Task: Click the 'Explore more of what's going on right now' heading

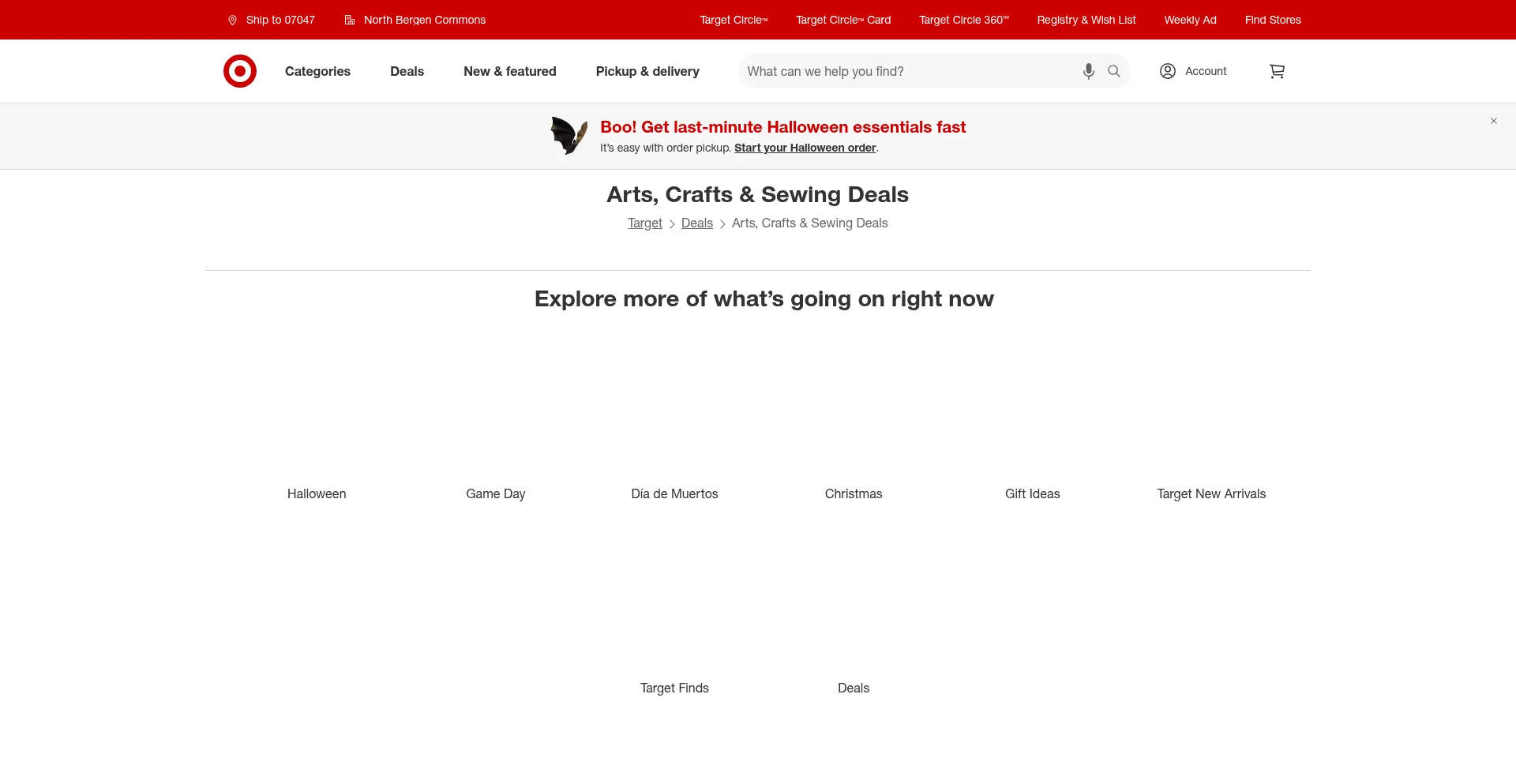Action: pyautogui.click(x=764, y=298)
